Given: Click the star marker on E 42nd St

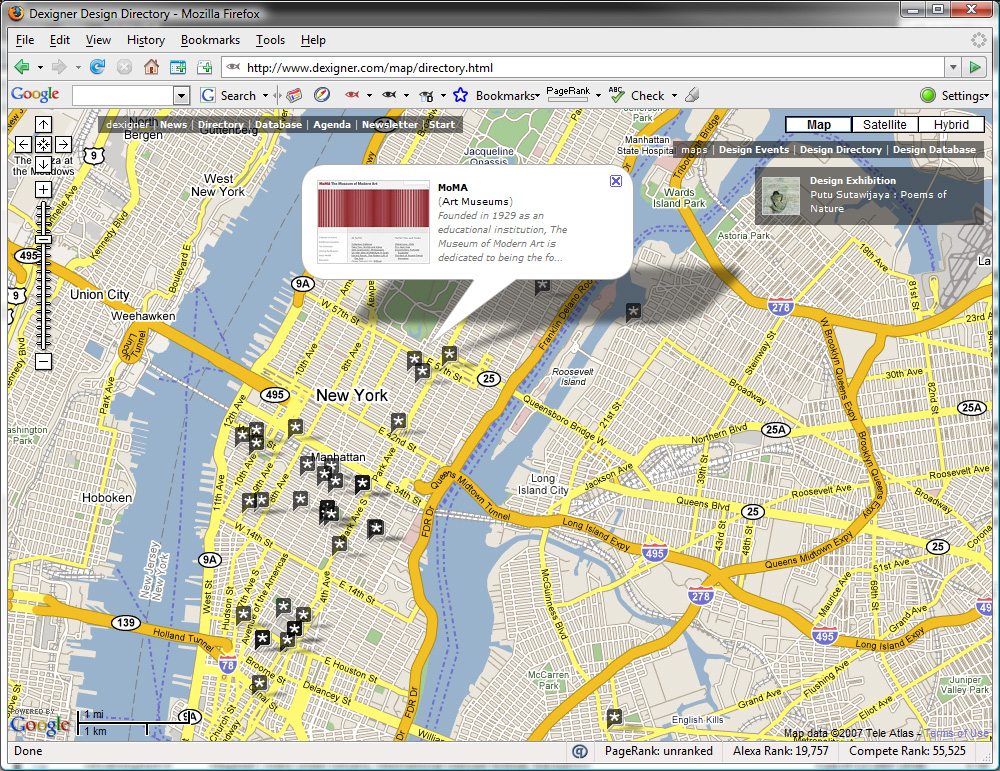Looking at the screenshot, I should [399, 422].
